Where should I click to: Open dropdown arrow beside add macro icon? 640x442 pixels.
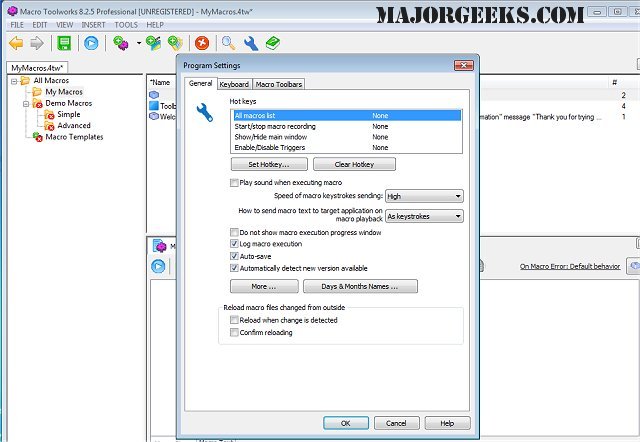pos(139,43)
